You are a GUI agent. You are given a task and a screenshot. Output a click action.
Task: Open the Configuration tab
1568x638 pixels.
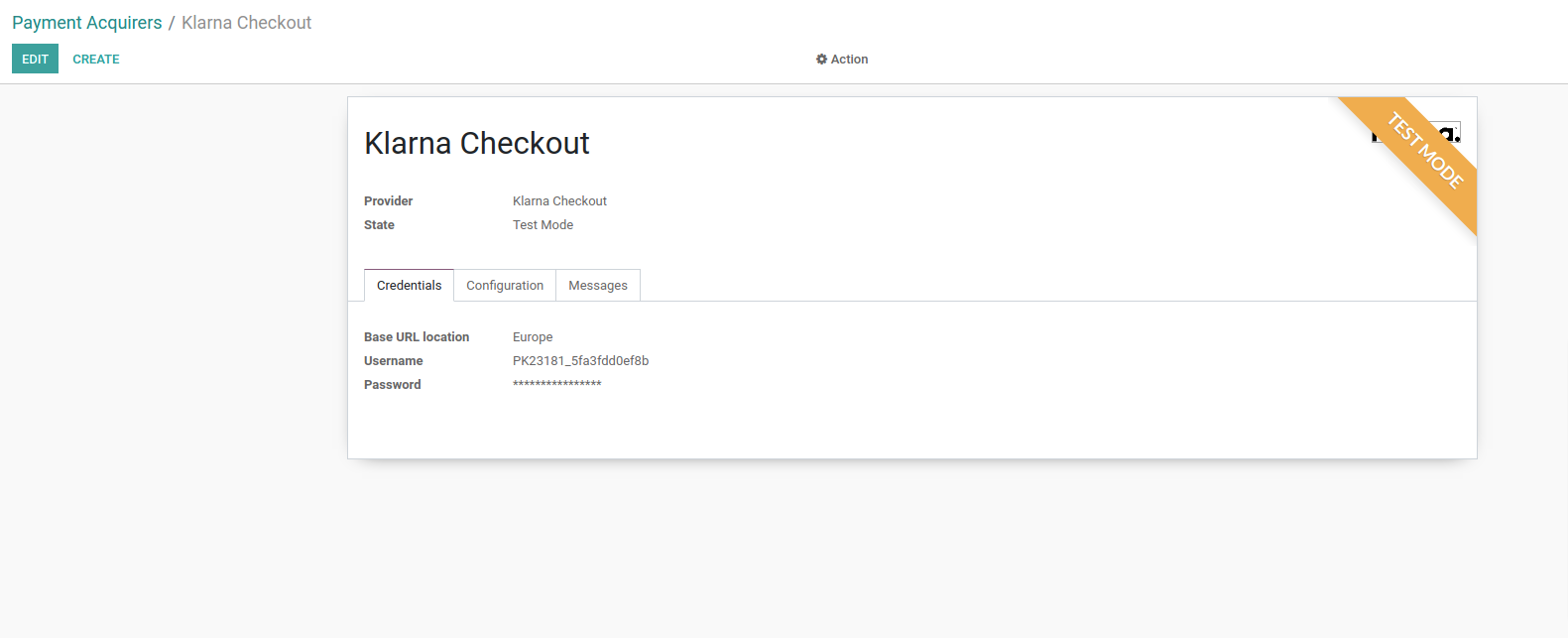[x=505, y=286]
